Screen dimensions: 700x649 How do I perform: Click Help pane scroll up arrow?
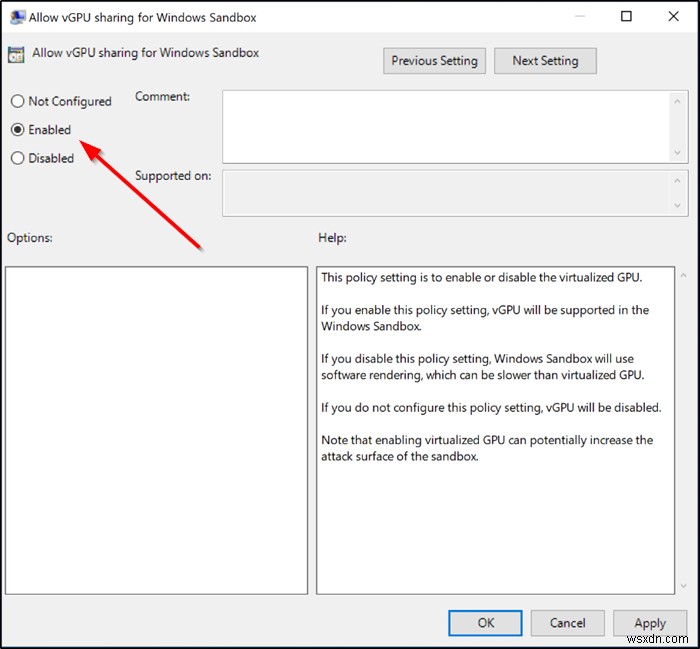[x=683, y=276]
